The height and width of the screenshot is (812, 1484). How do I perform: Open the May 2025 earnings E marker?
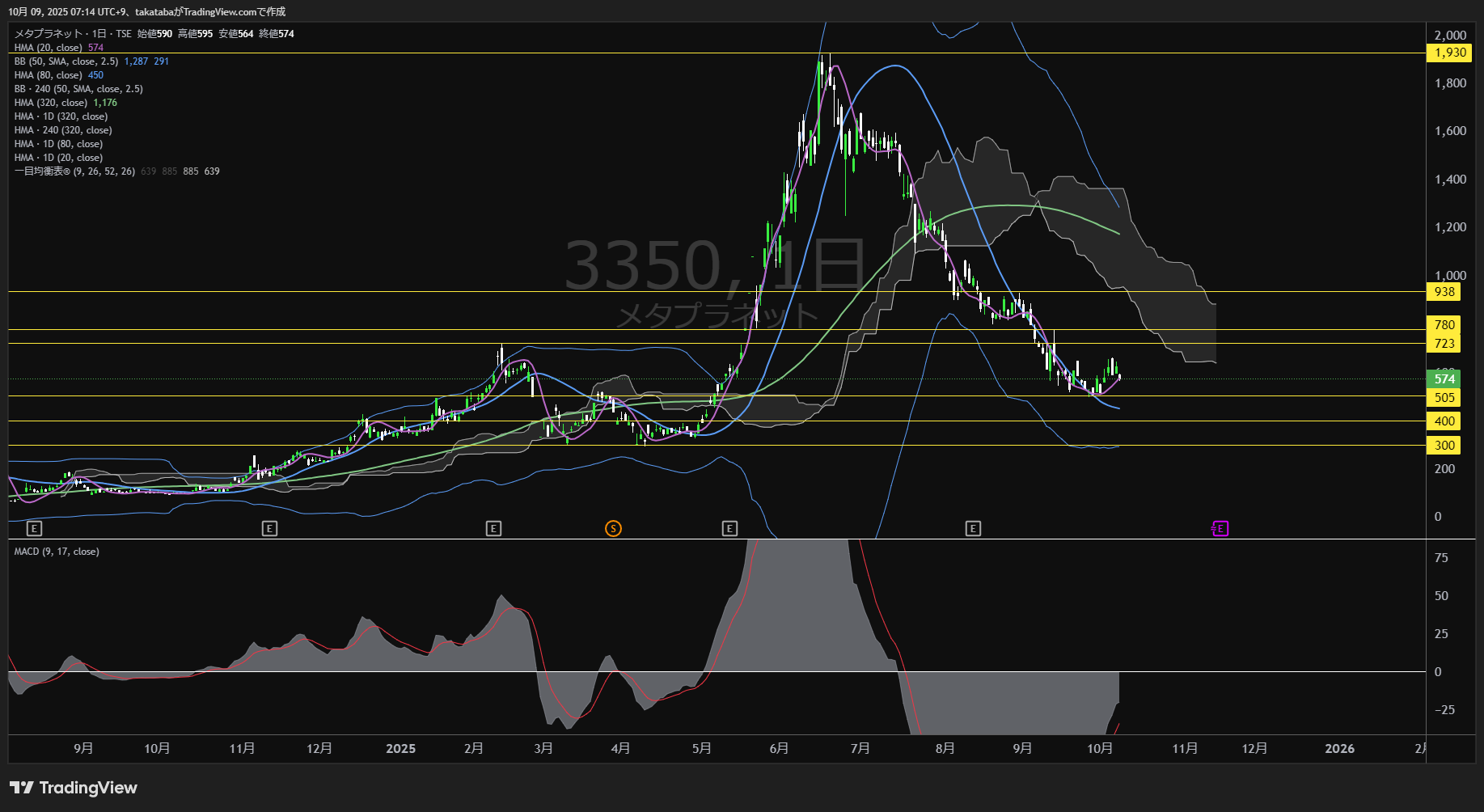click(729, 529)
